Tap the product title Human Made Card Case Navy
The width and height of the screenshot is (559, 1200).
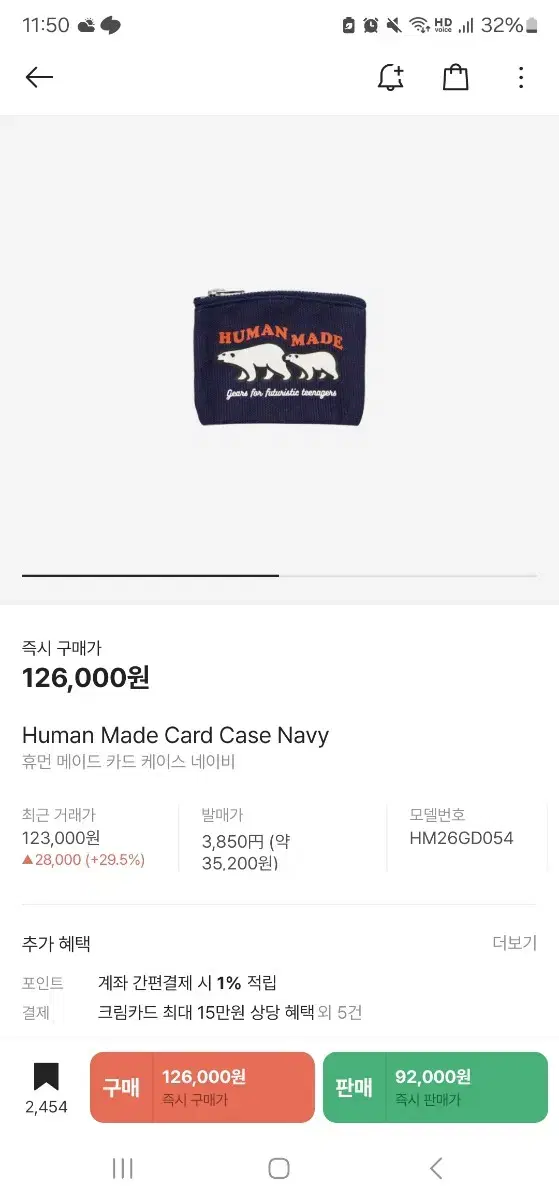click(x=175, y=735)
